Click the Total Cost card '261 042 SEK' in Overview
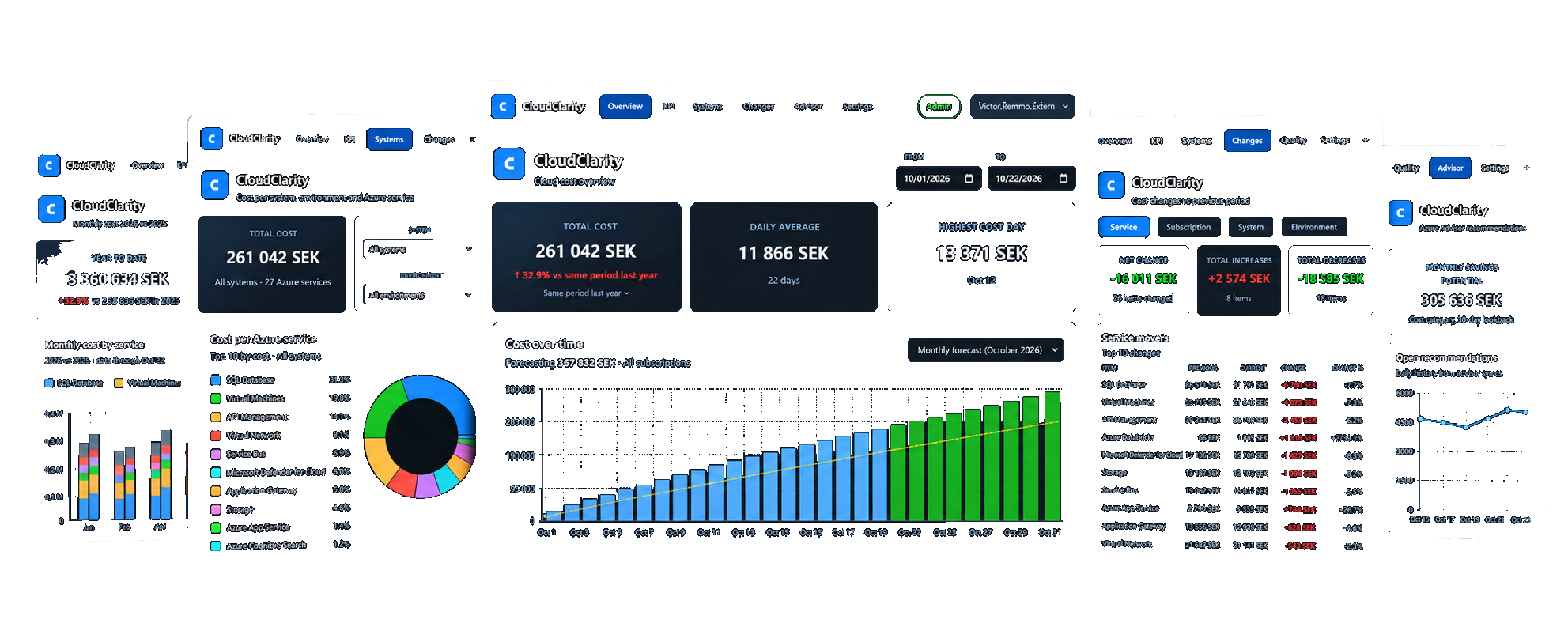 586,257
